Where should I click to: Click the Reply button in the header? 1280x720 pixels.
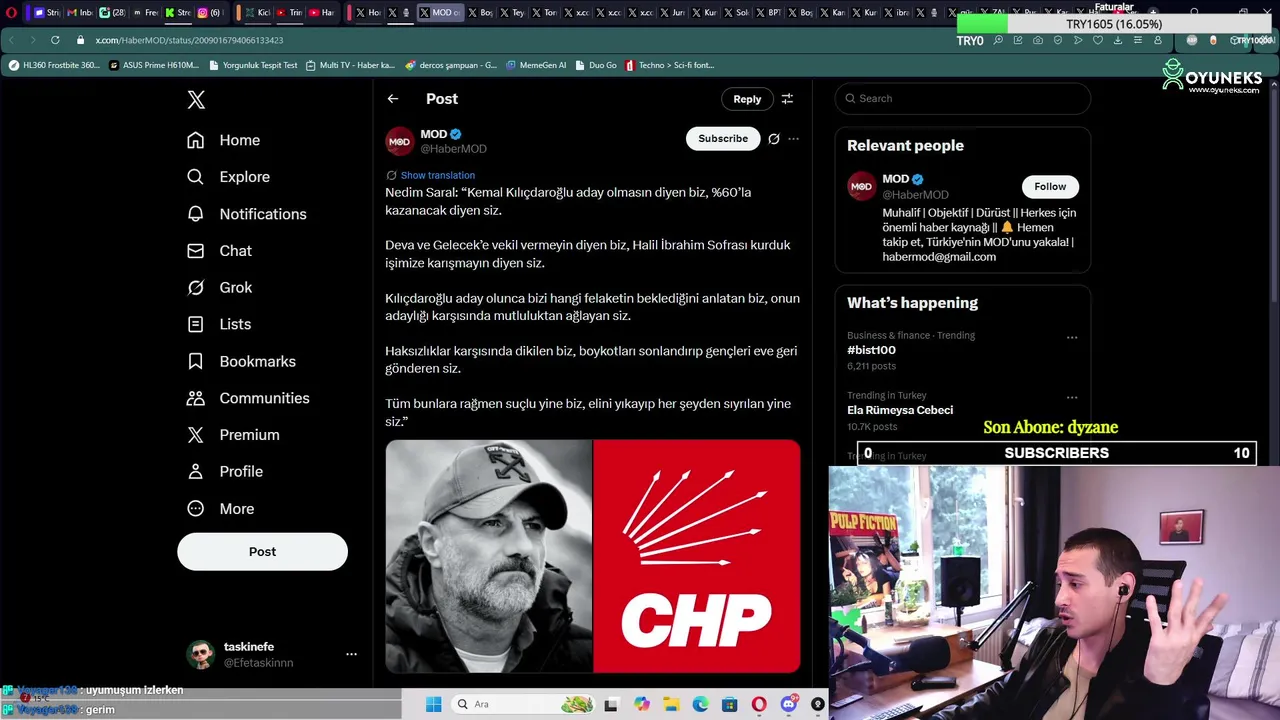pos(747,99)
